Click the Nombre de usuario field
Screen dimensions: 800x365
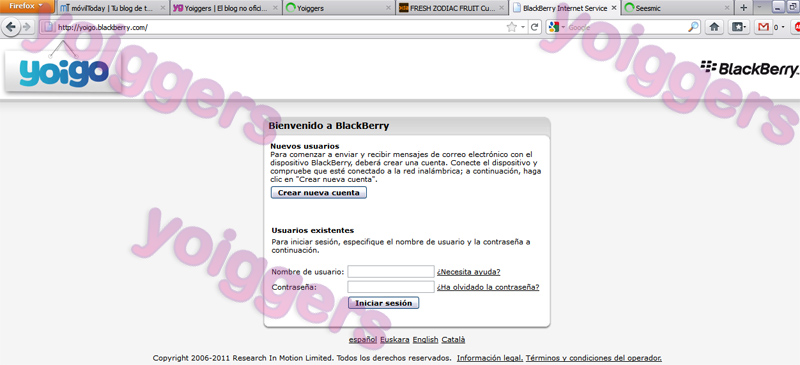[391, 272]
